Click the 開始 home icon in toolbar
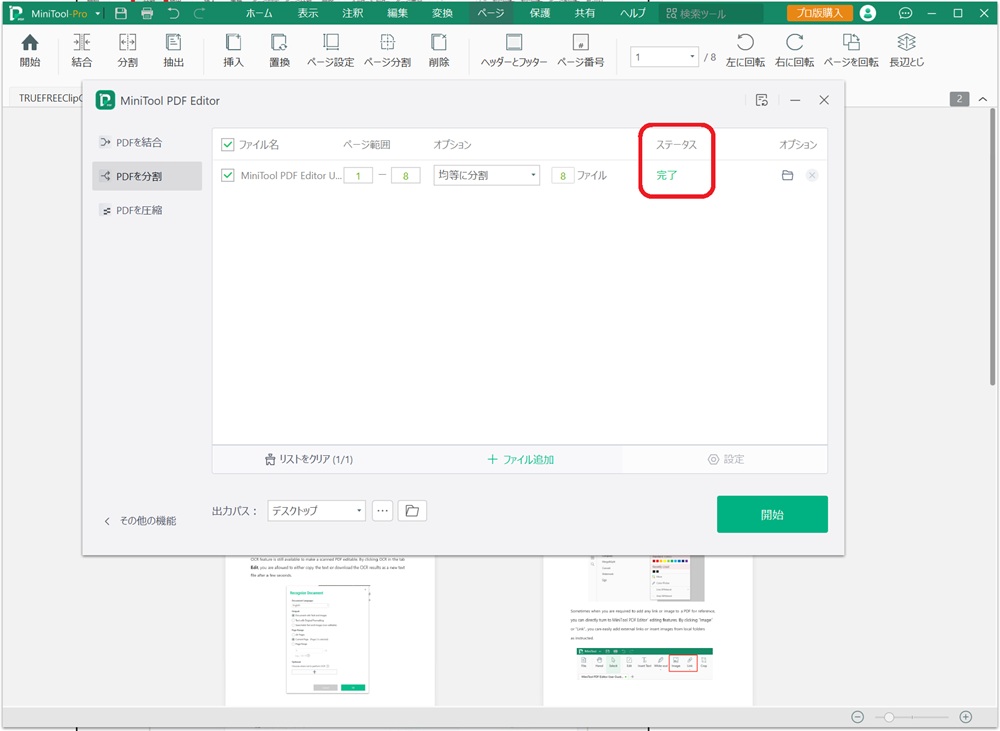The image size is (1000, 731). (30, 50)
